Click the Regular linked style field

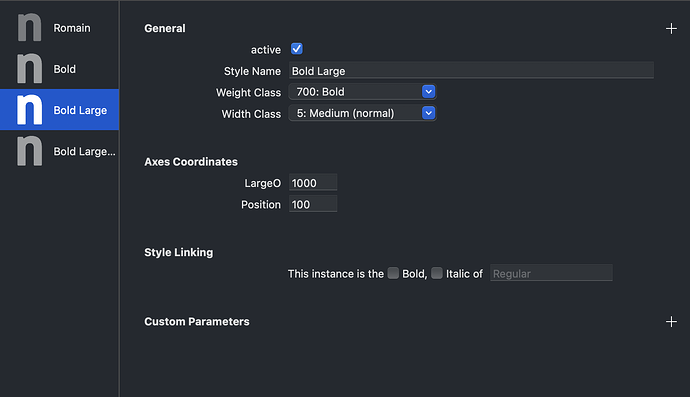551,273
